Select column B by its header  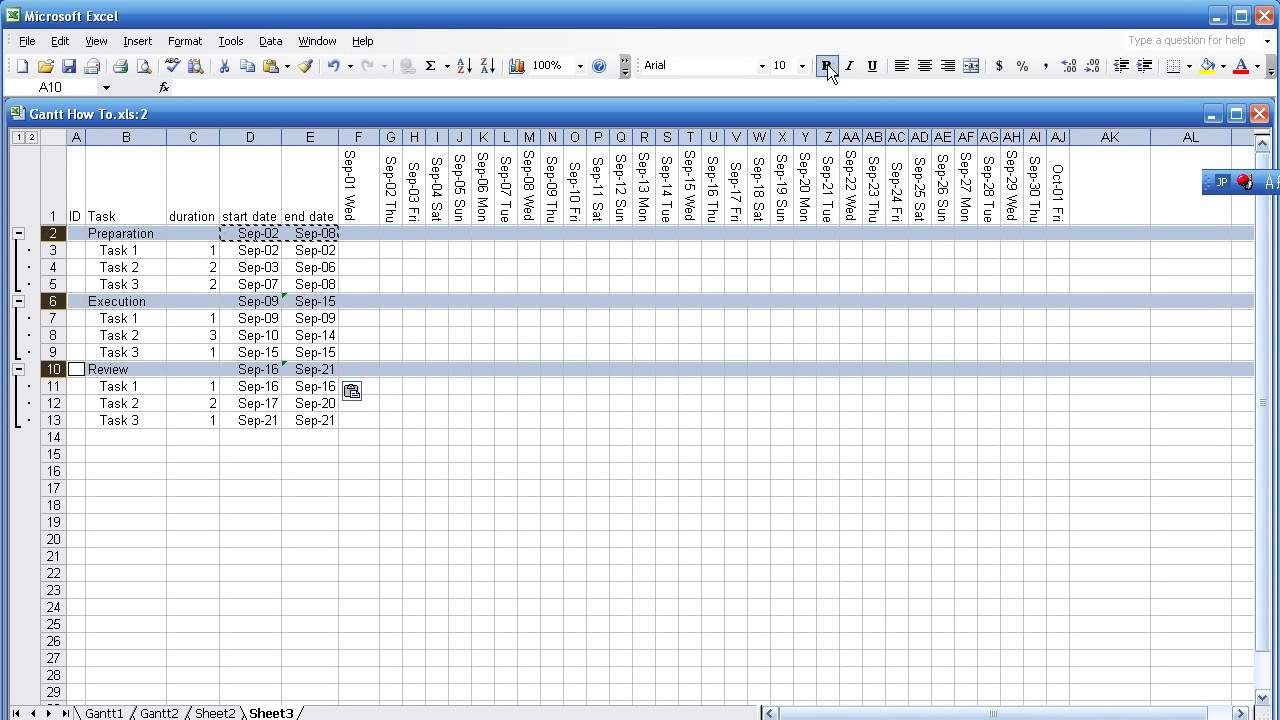(x=126, y=137)
